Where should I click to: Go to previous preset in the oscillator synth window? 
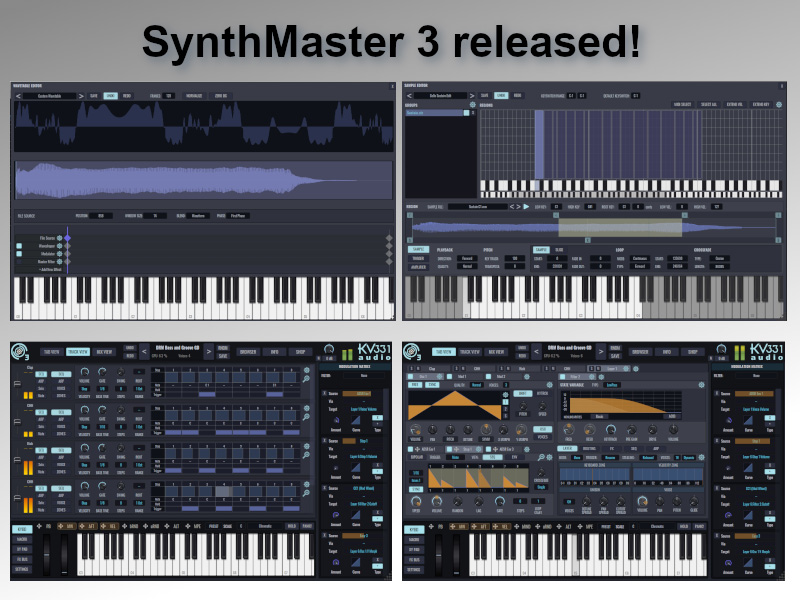pos(536,352)
